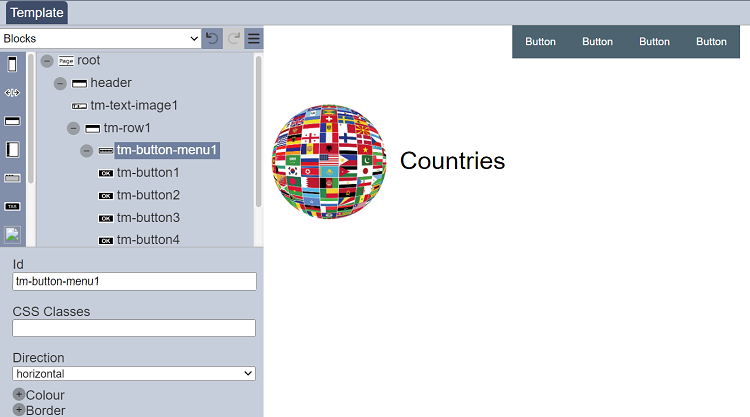This screenshot has width=750, height=417.
Task: Expand the Colour section
Action: pyautogui.click(x=19, y=395)
